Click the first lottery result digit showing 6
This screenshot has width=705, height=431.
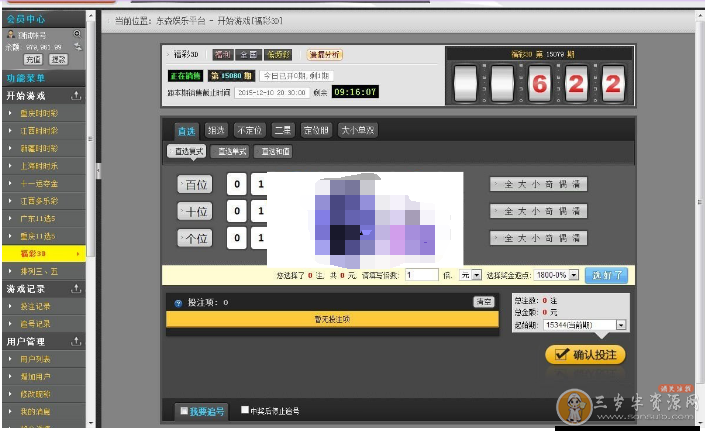click(x=540, y=84)
